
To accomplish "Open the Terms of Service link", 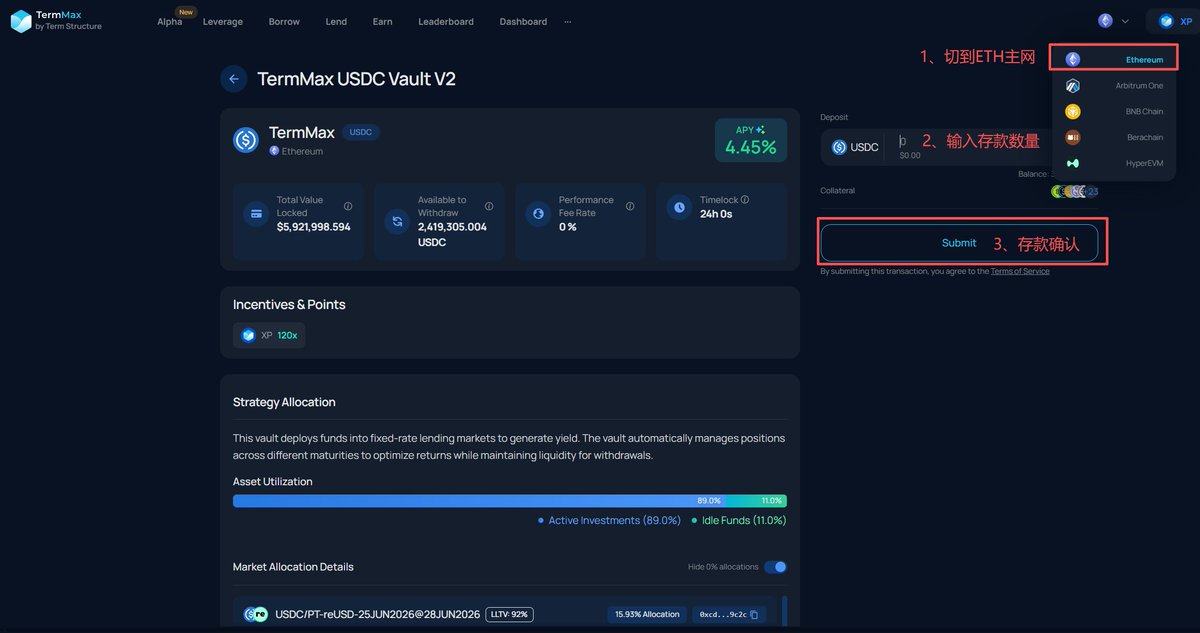I will (x=1020, y=271).
